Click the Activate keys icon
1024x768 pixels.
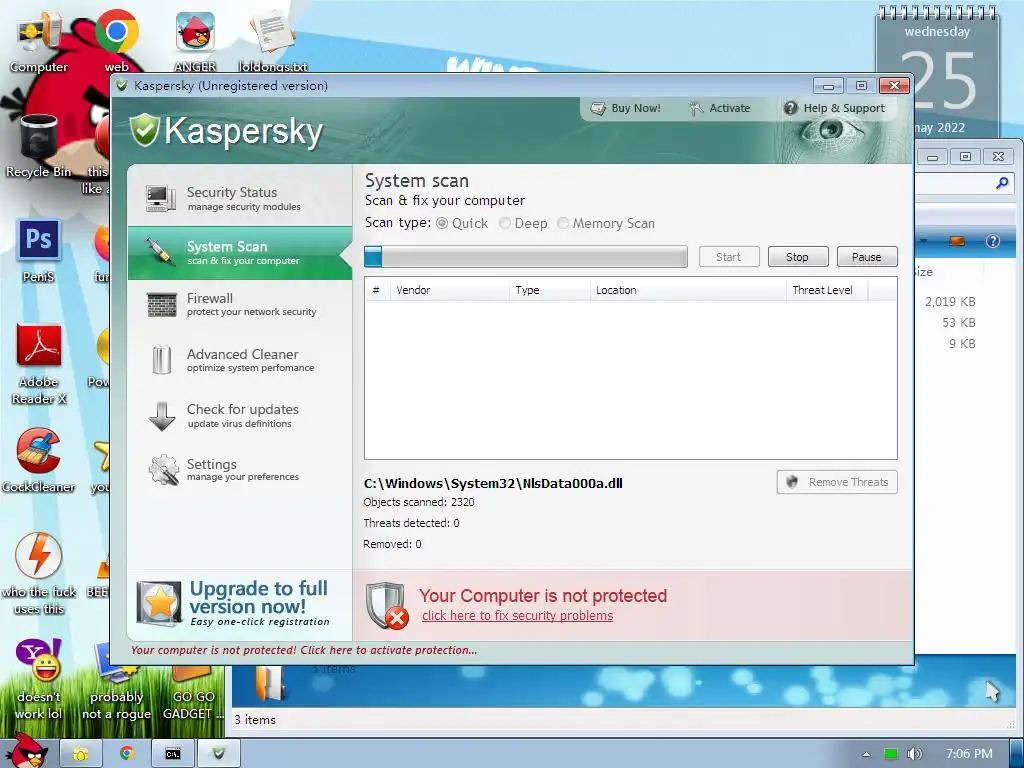[696, 108]
